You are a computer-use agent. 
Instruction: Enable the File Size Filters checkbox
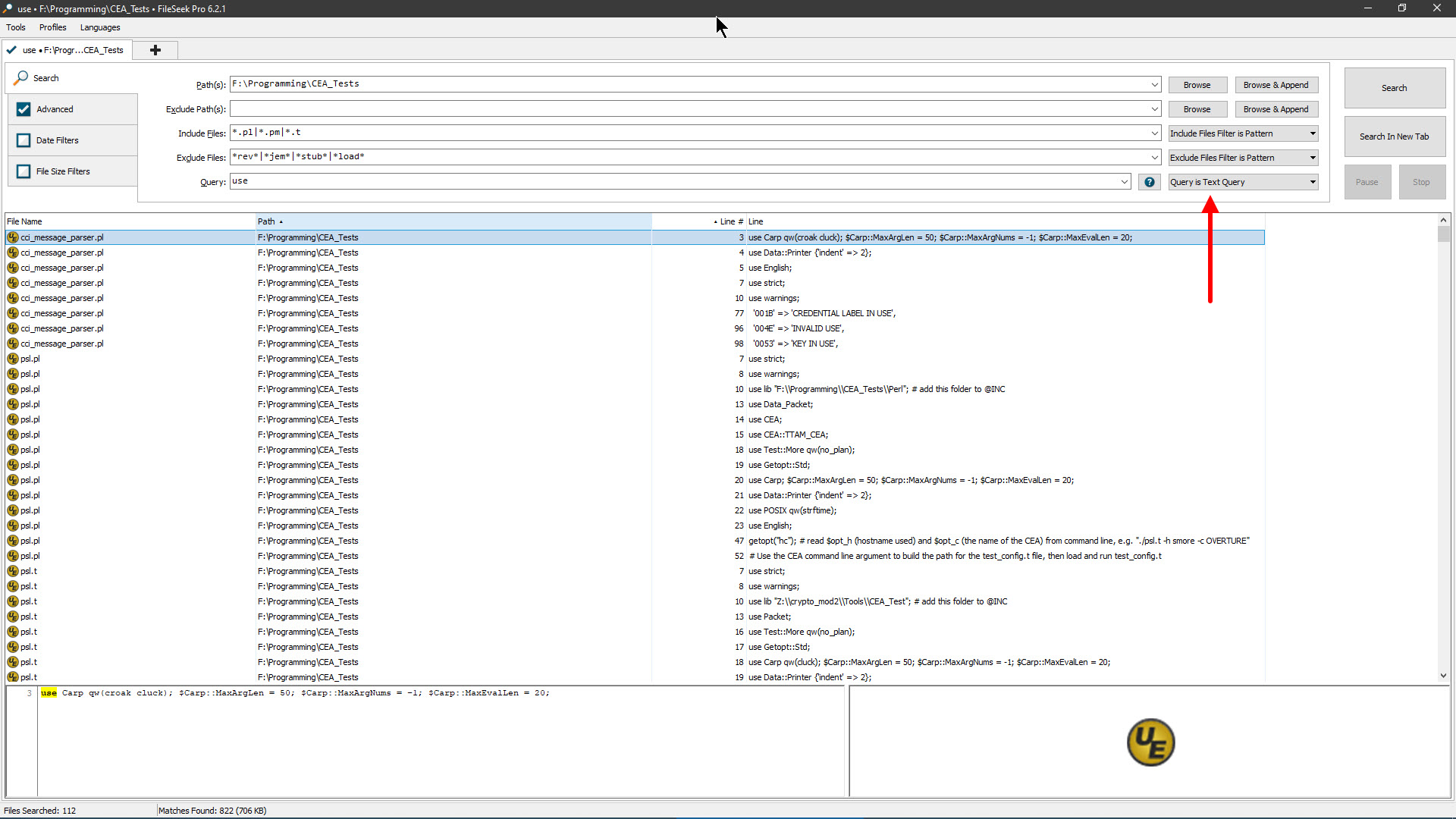point(24,171)
